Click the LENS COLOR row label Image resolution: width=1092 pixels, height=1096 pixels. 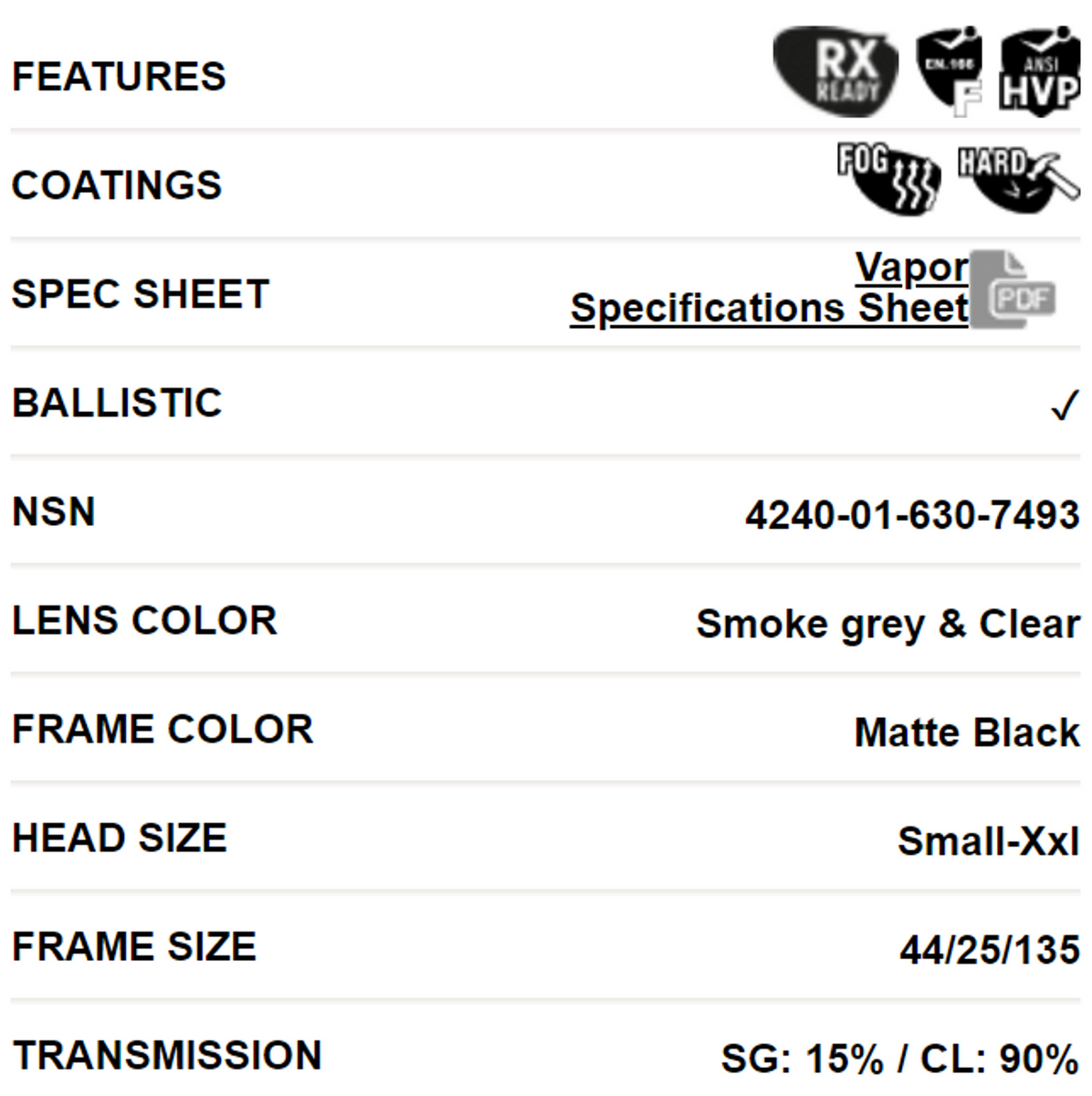coord(144,620)
